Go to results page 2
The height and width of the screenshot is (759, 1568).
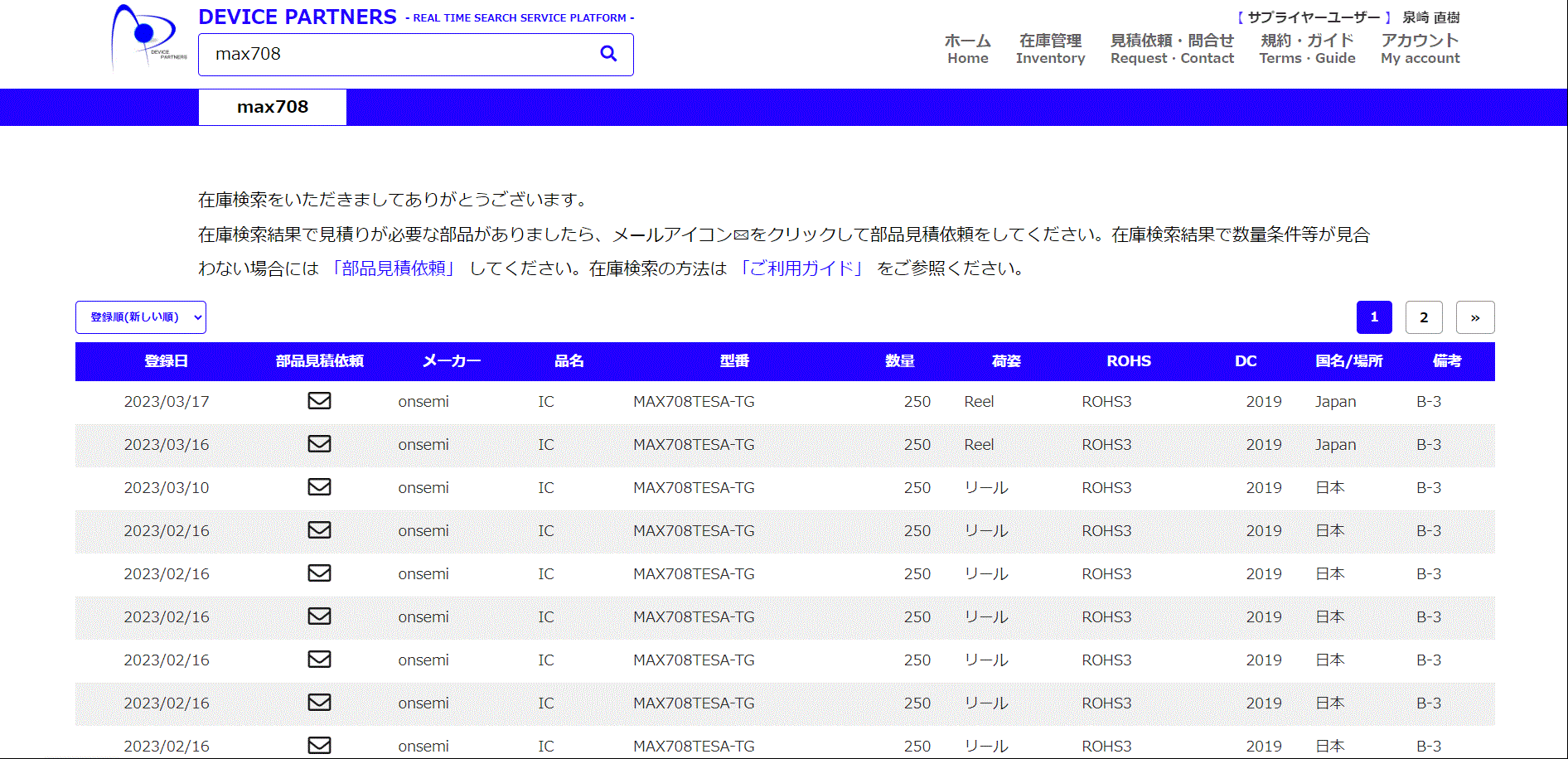tap(1424, 317)
